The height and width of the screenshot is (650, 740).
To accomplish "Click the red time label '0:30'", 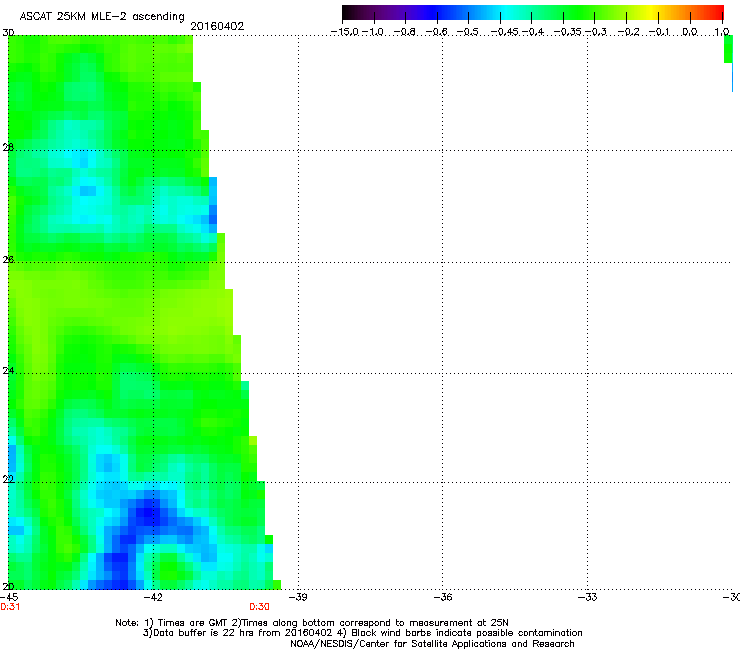I will [259, 607].
